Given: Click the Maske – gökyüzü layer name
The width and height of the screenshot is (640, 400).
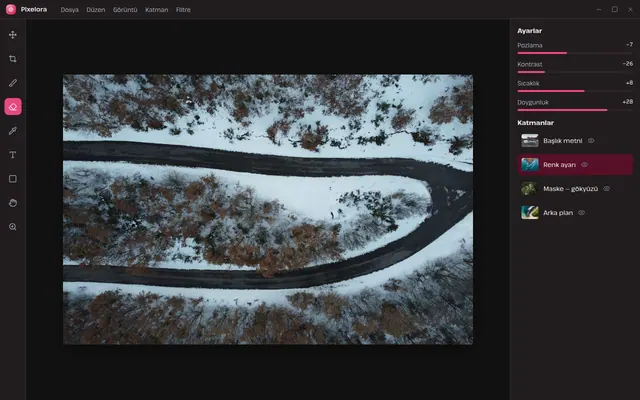Looking at the screenshot, I should pyautogui.click(x=570, y=189).
